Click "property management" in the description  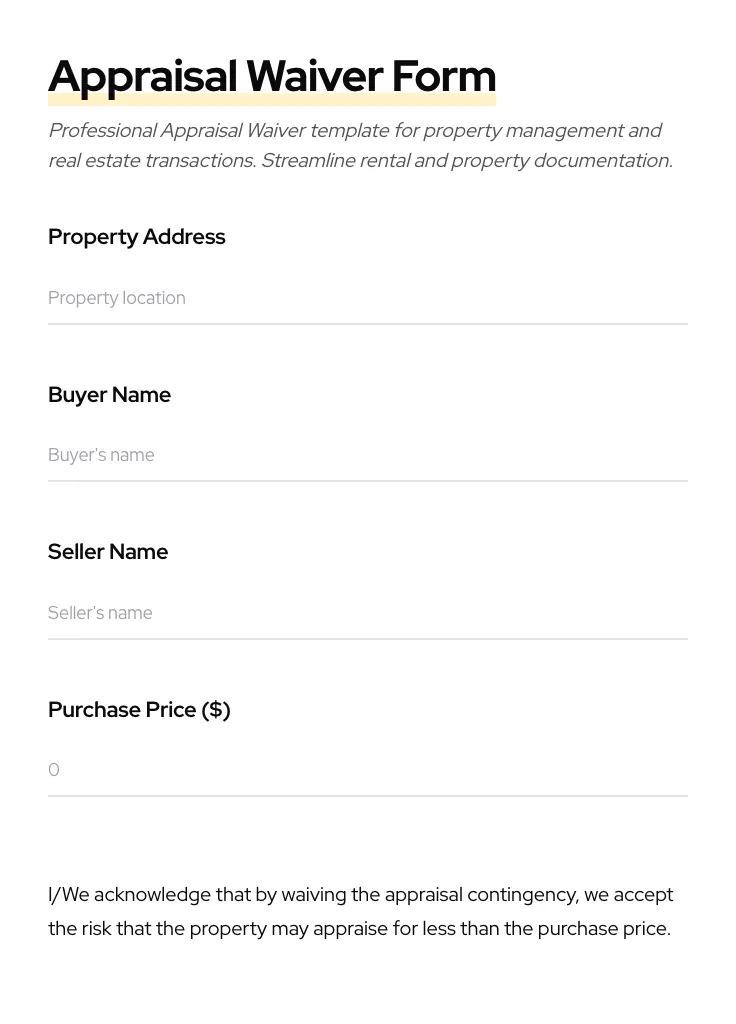(x=523, y=131)
